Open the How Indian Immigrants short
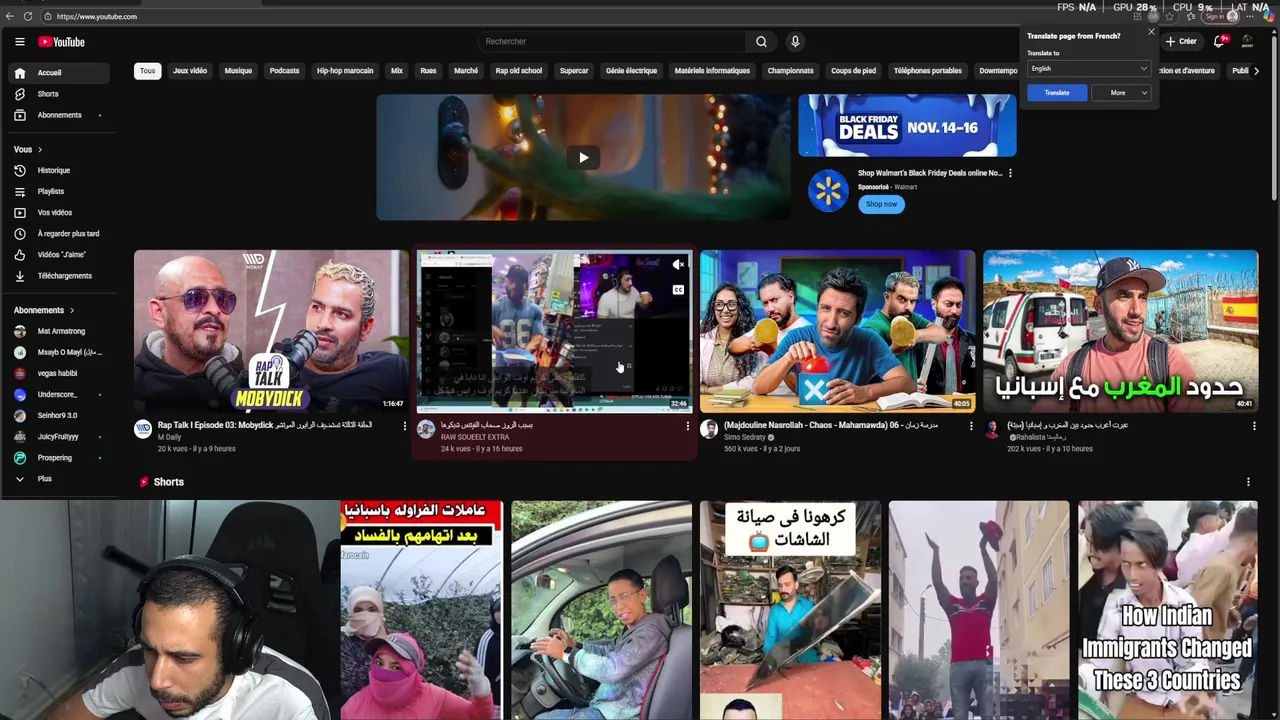Image resolution: width=1280 pixels, height=720 pixels. pos(1167,610)
